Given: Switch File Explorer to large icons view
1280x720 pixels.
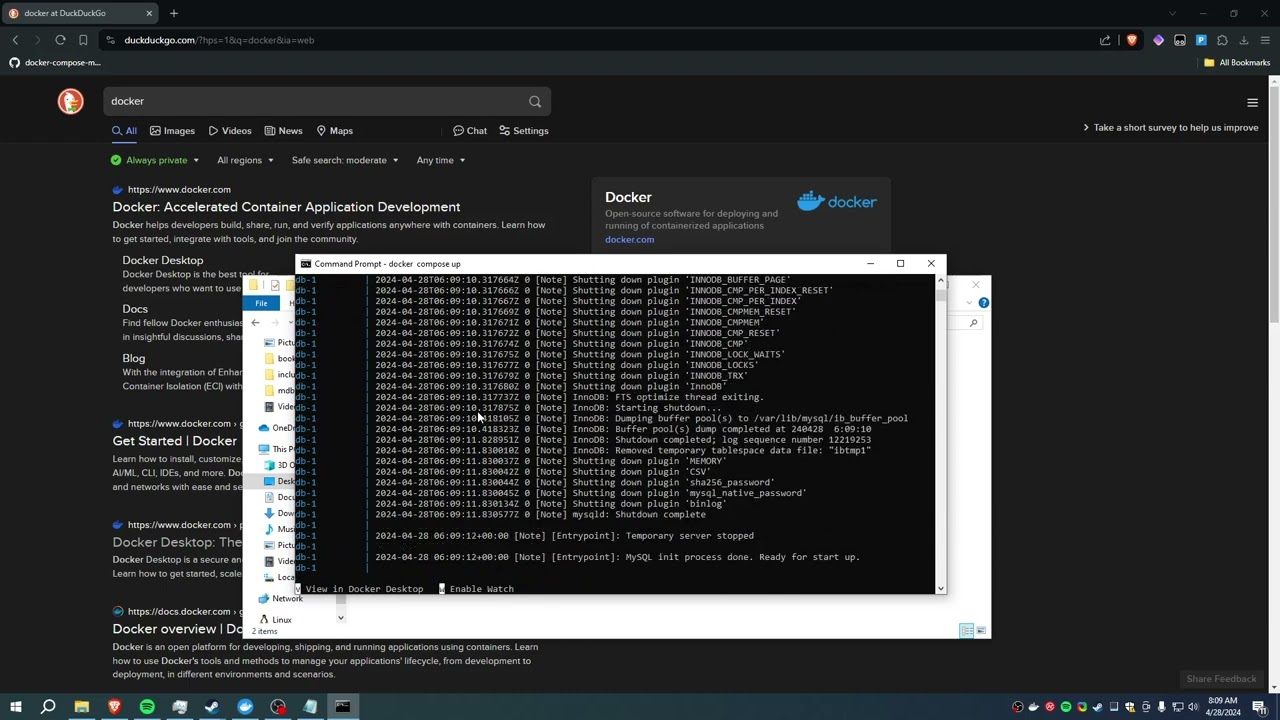Looking at the screenshot, I should (x=981, y=631).
